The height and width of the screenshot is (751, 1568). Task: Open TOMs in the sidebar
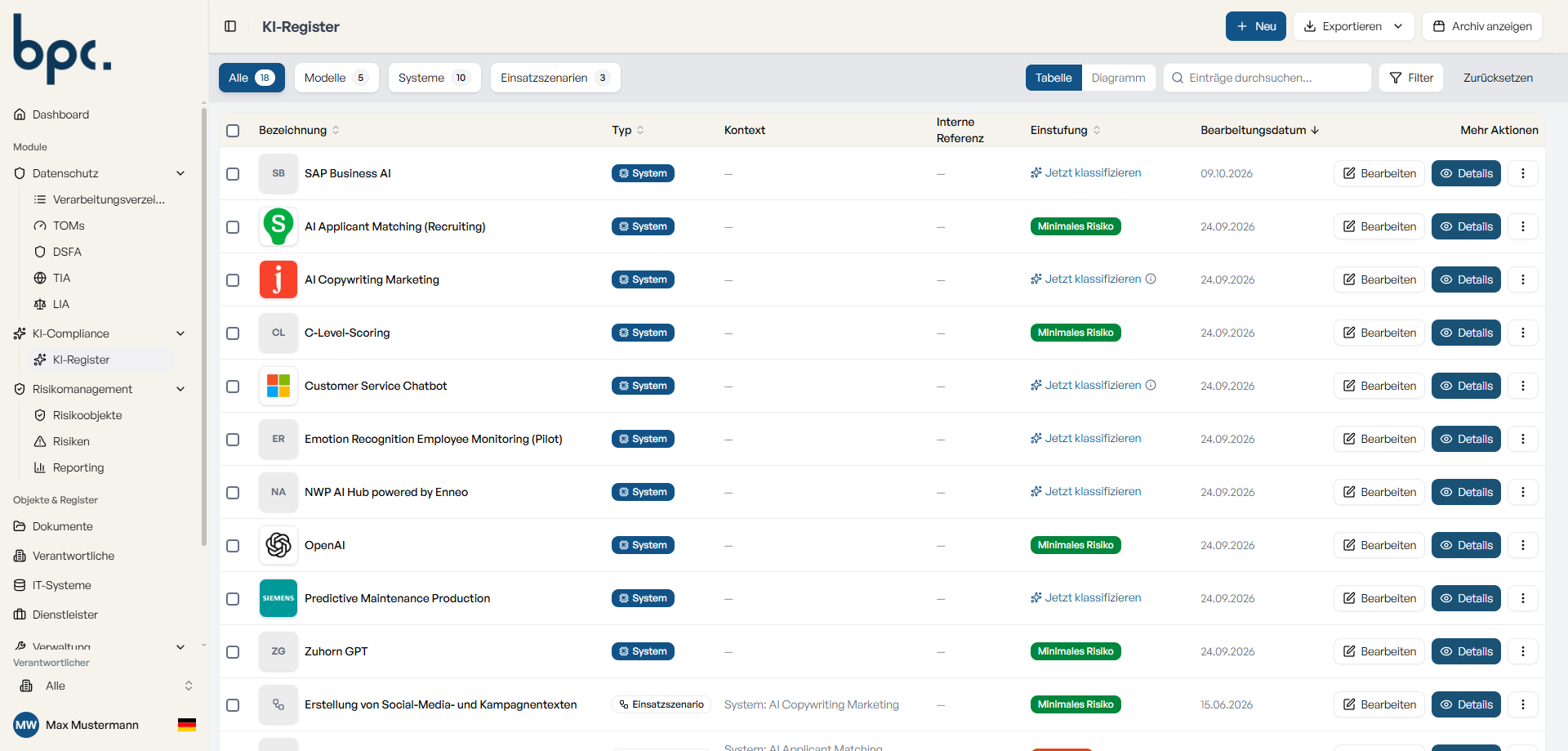click(69, 226)
